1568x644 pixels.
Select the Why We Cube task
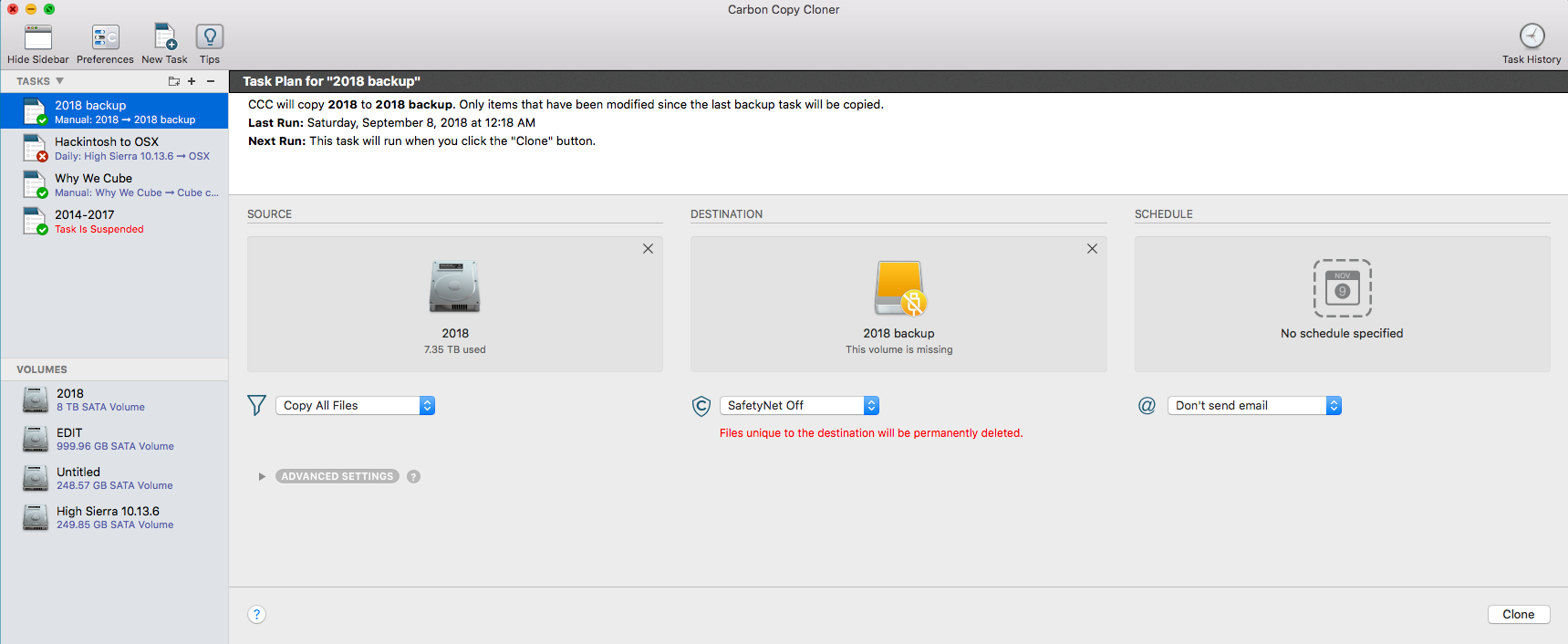[x=114, y=184]
